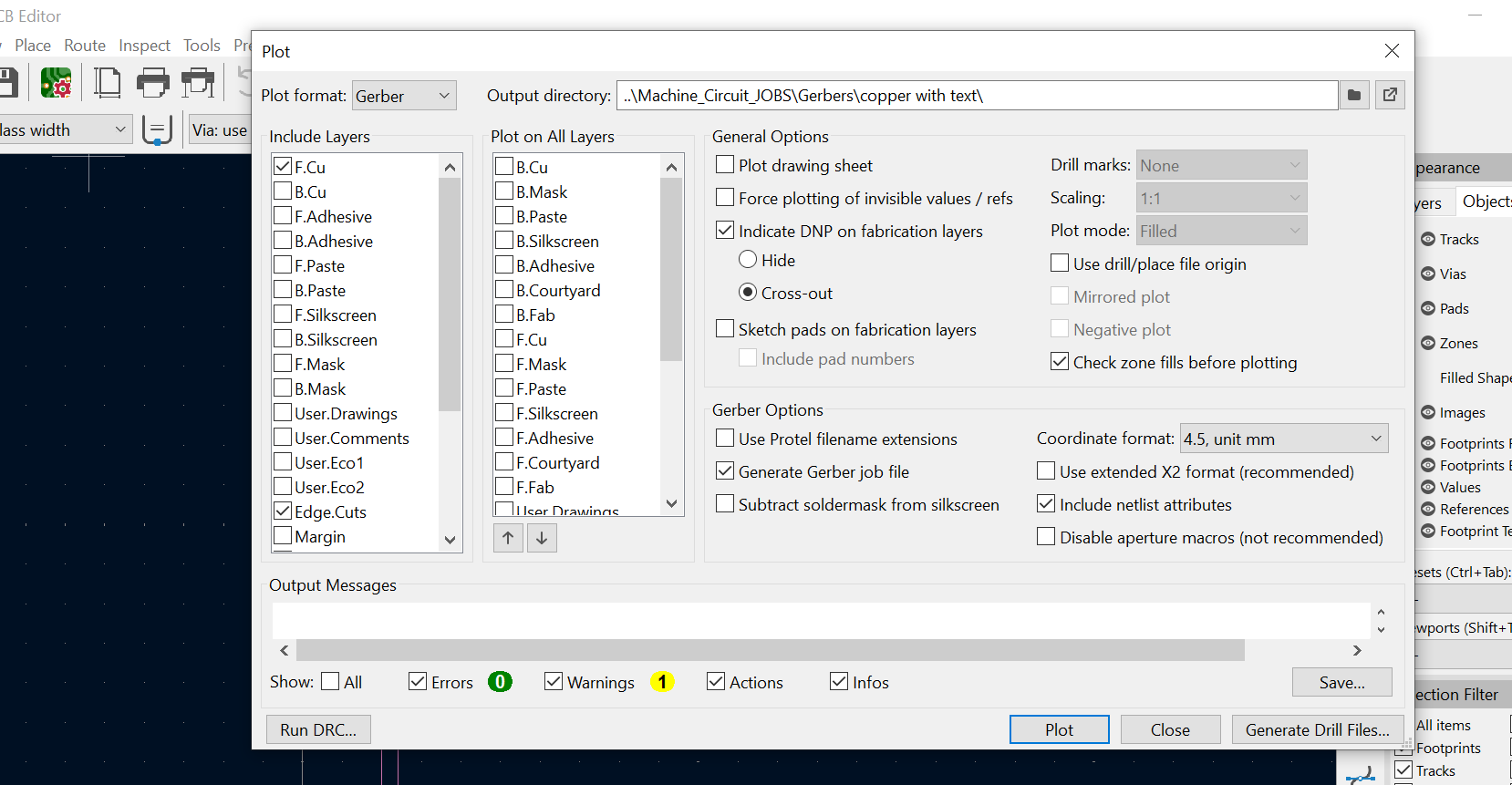The width and height of the screenshot is (1512, 785).
Task: Toggle track width constraint icon in toolbar
Action: pyautogui.click(x=157, y=130)
